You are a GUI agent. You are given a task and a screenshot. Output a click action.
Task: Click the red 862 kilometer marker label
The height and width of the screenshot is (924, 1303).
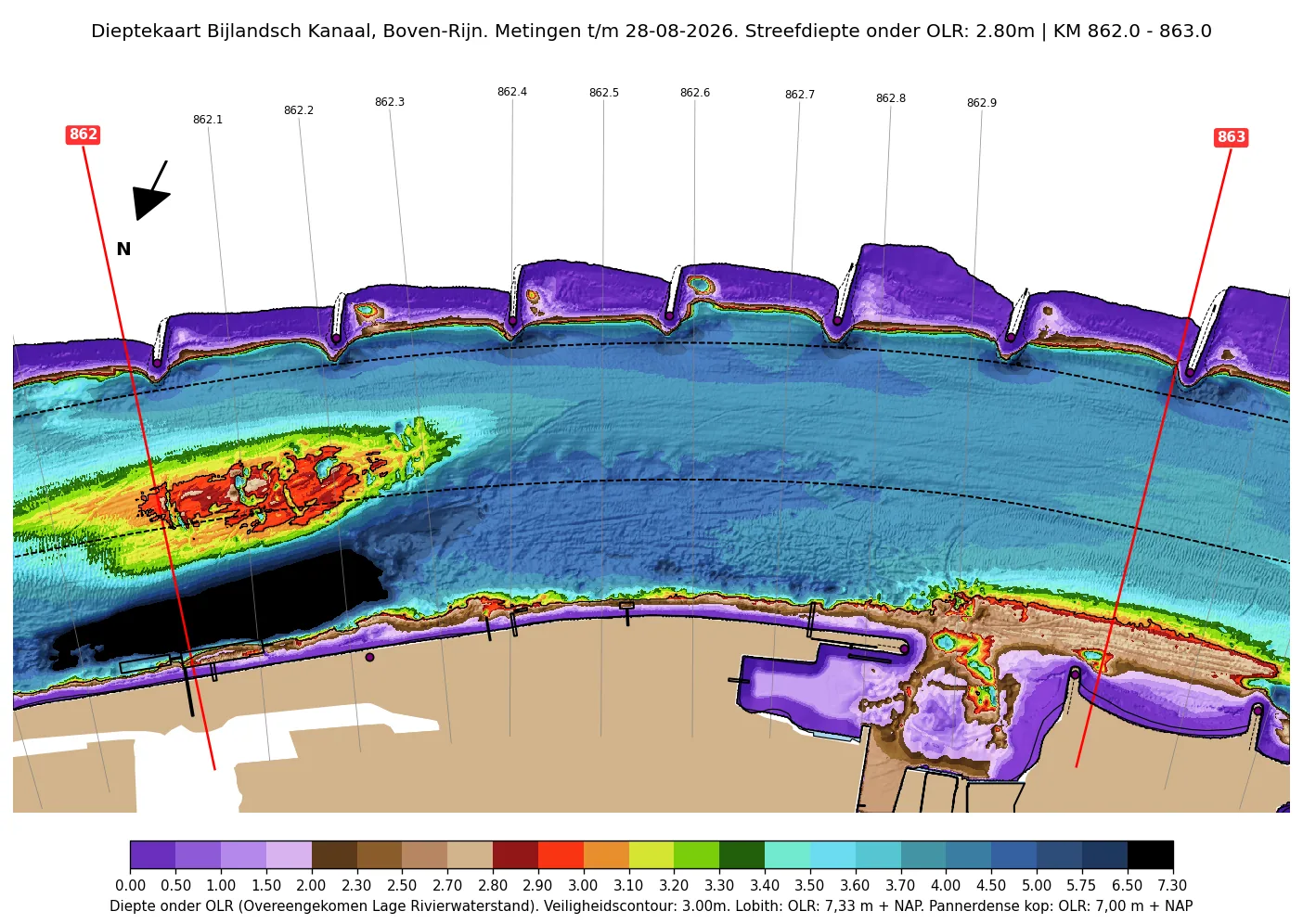[x=84, y=135]
